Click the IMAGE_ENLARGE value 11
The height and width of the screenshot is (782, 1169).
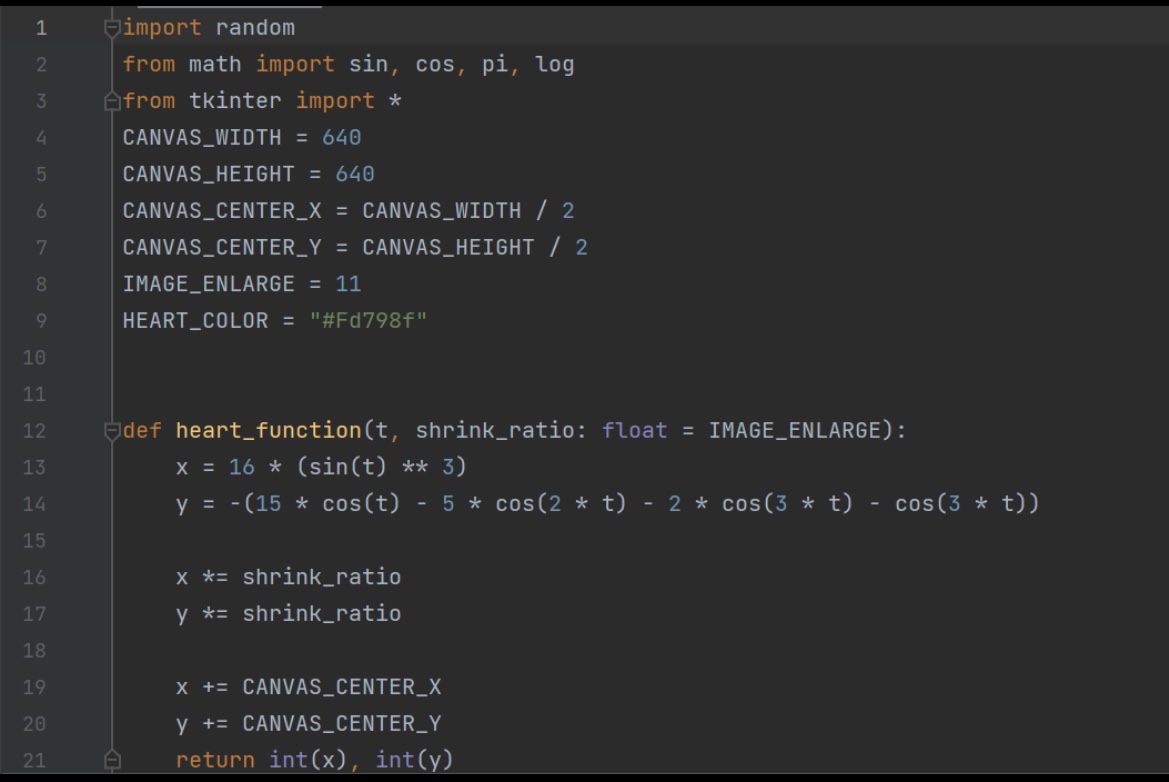pyautogui.click(x=348, y=284)
